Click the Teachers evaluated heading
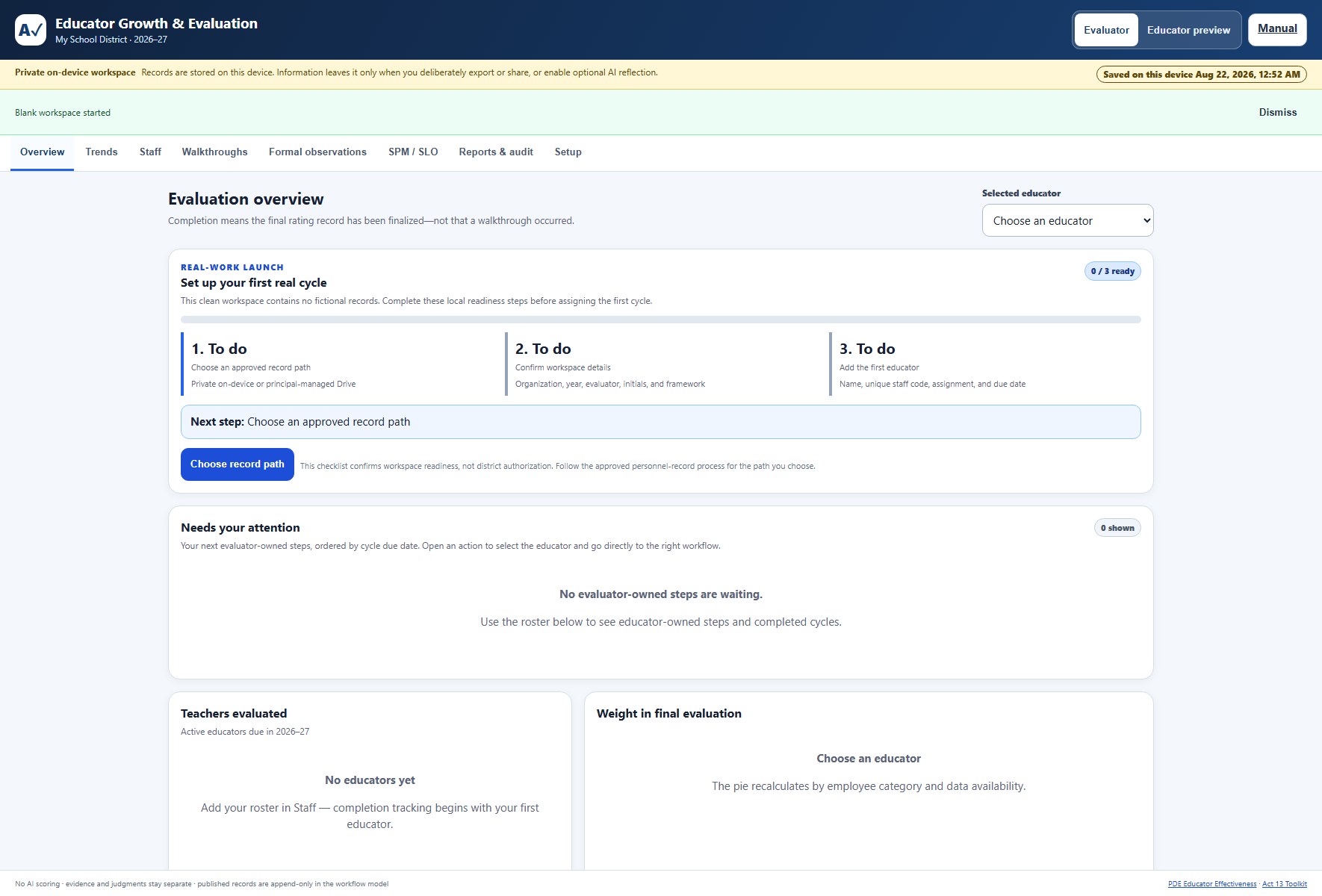The image size is (1322, 896). point(234,714)
